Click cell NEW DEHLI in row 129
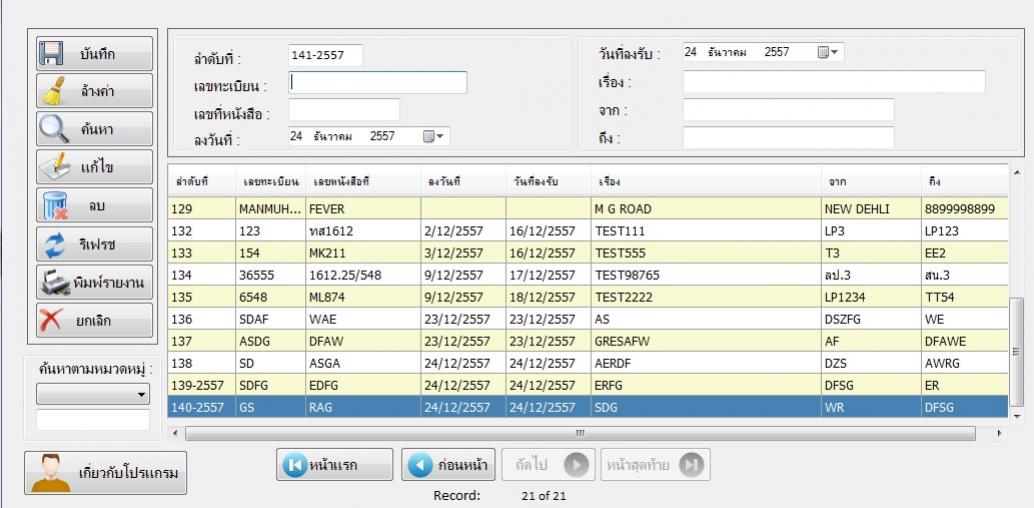This screenshot has height=508, width=1034. (871, 209)
